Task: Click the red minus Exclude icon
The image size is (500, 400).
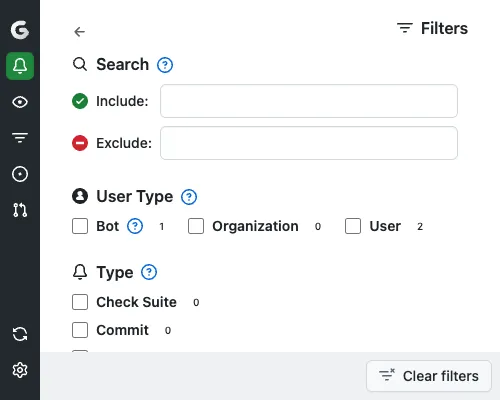Action: tap(80, 143)
